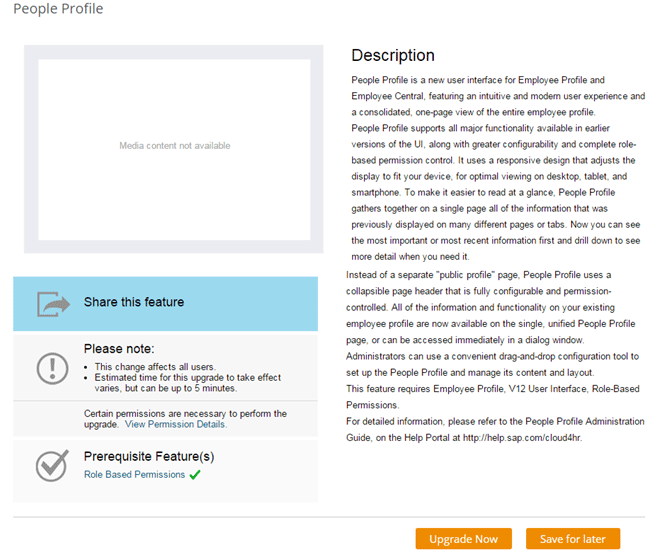Click 'This change affects all users' bullet
This screenshot has height=555, width=661.
tap(155, 367)
